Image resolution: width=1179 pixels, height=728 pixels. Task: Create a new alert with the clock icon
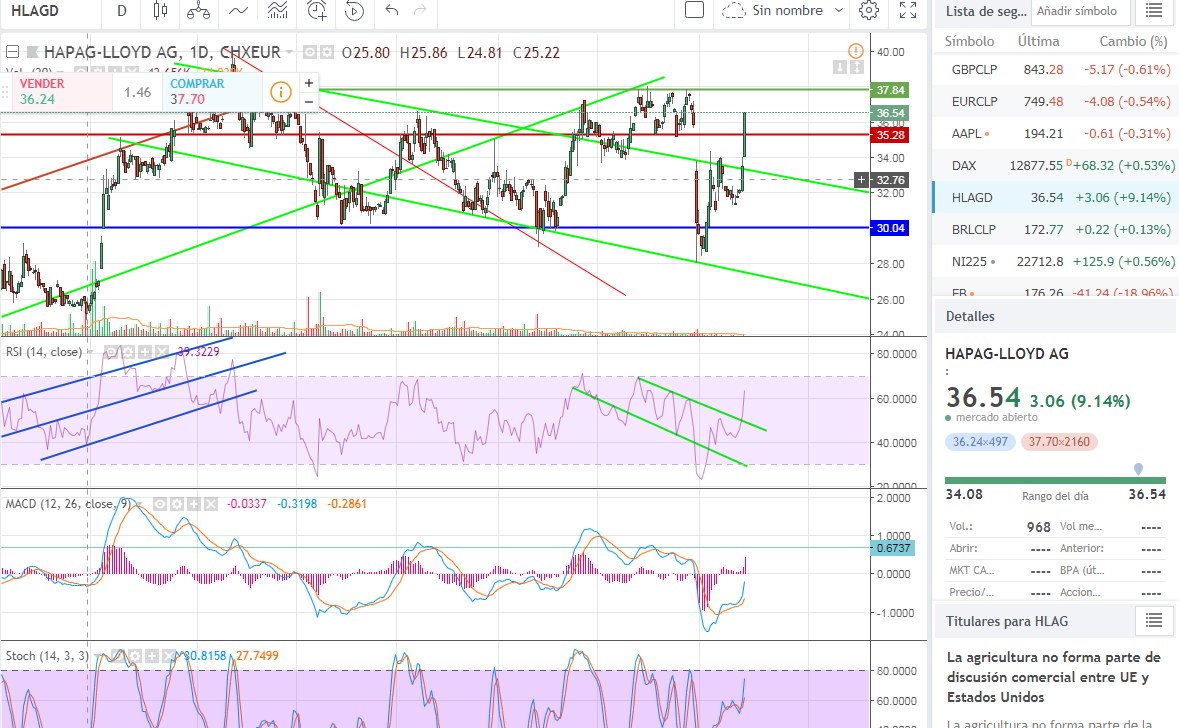pos(317,11)
